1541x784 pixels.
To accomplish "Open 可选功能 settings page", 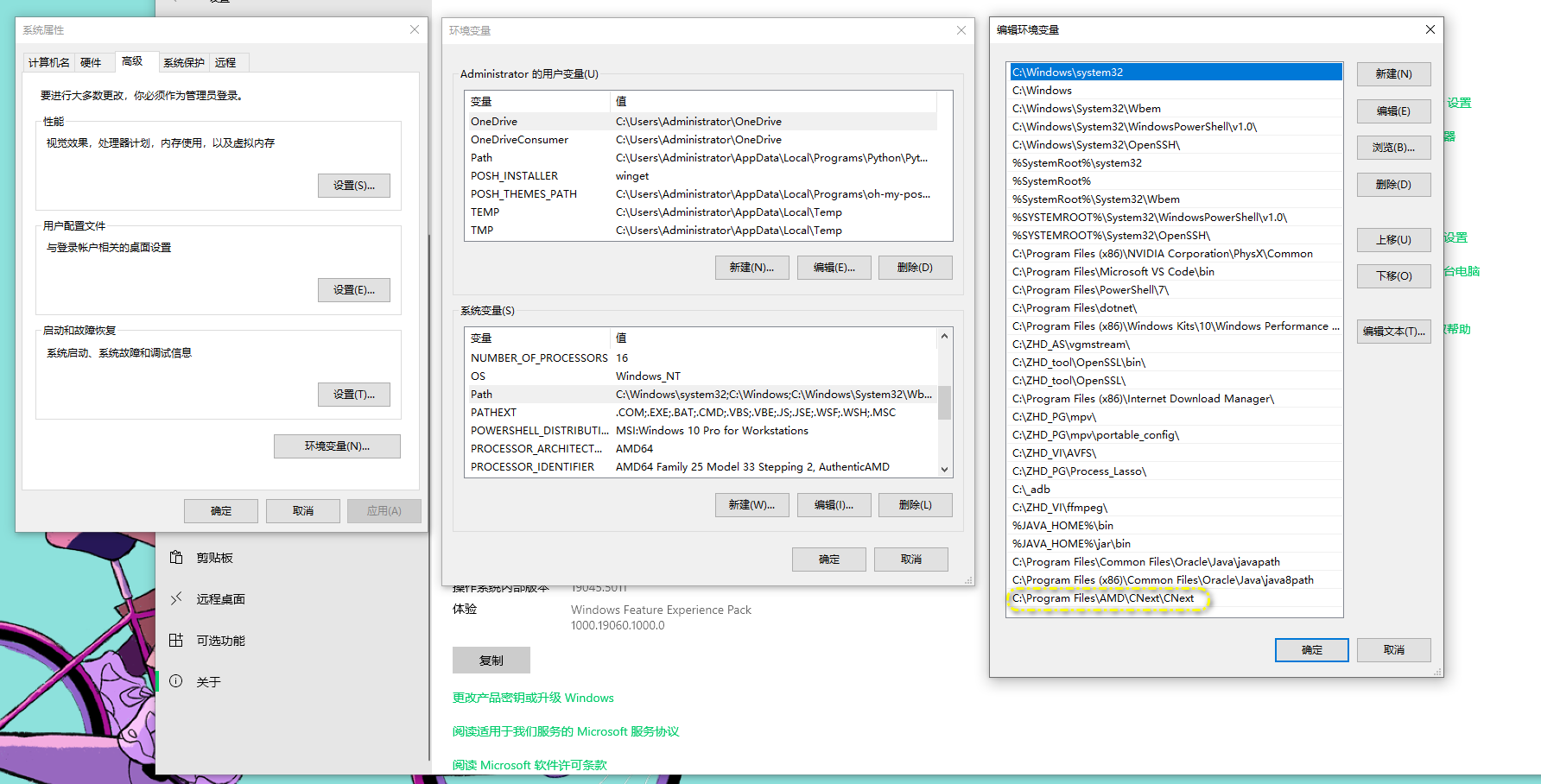I will [x=292, y=640].
